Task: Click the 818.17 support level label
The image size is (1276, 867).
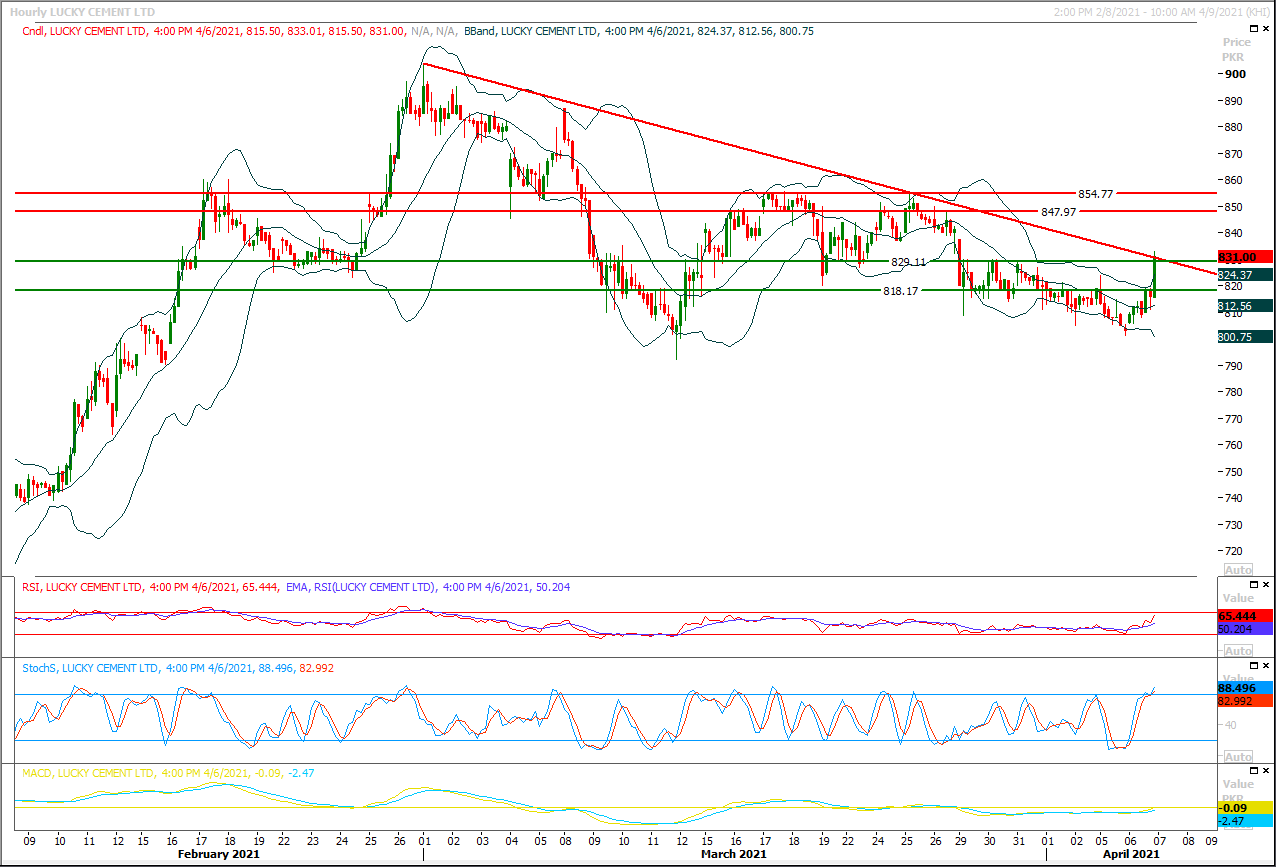Action: 901,290
